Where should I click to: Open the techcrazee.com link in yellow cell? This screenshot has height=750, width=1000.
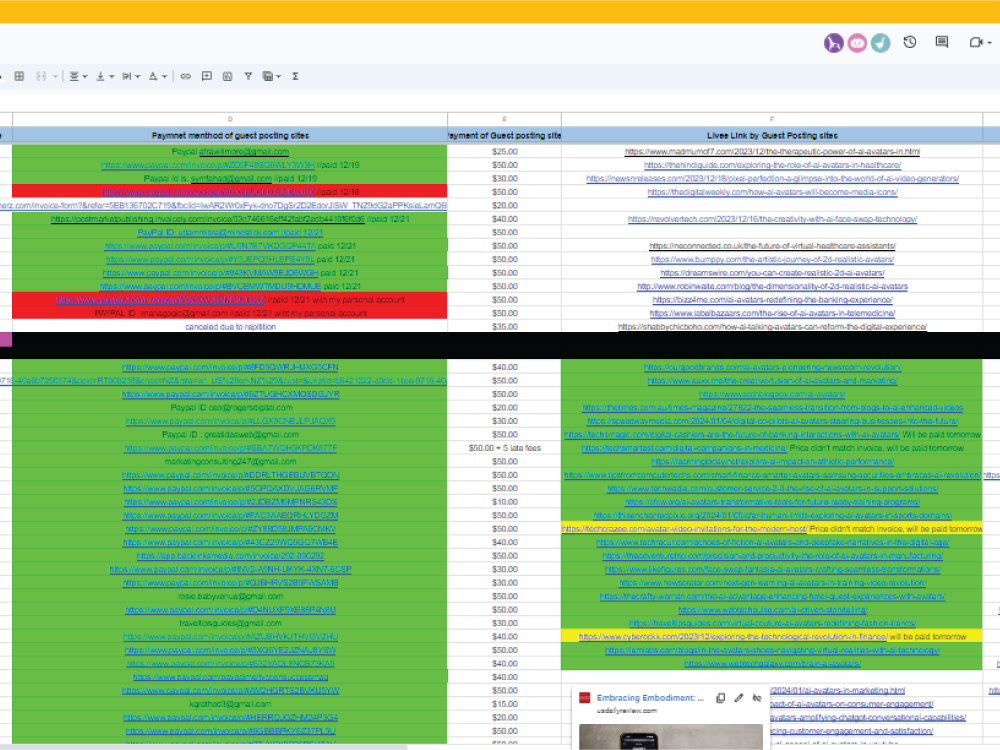pyautogui.click(x=684, y=529)
